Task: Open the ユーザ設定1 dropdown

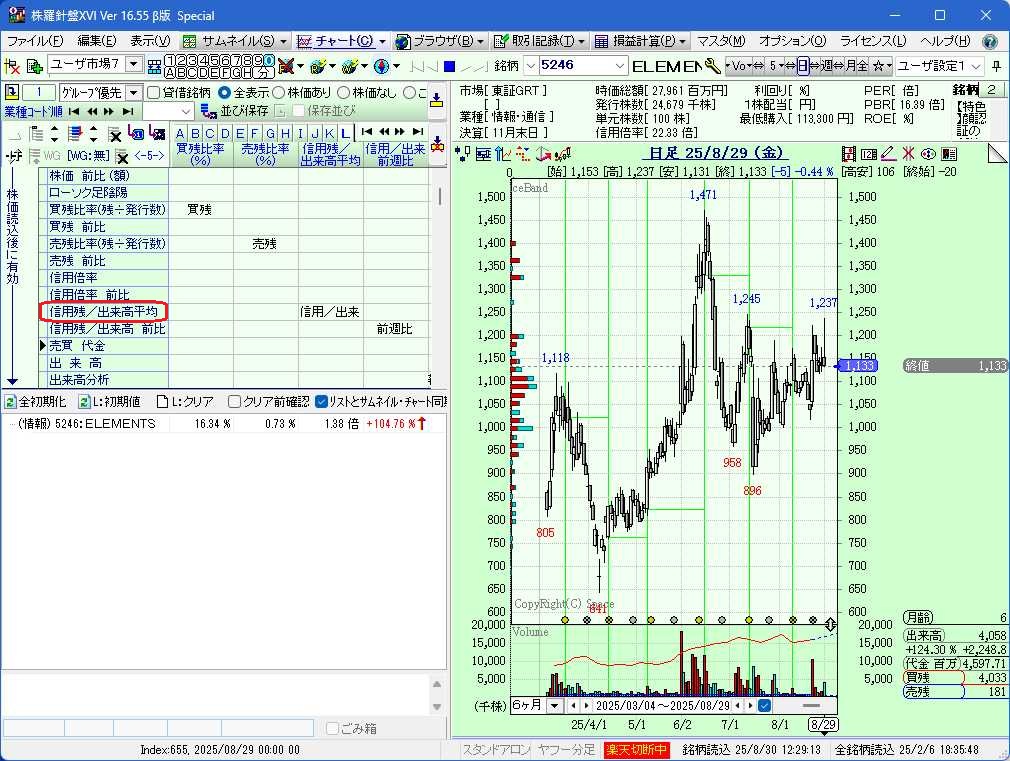Action: click(940, 66)
